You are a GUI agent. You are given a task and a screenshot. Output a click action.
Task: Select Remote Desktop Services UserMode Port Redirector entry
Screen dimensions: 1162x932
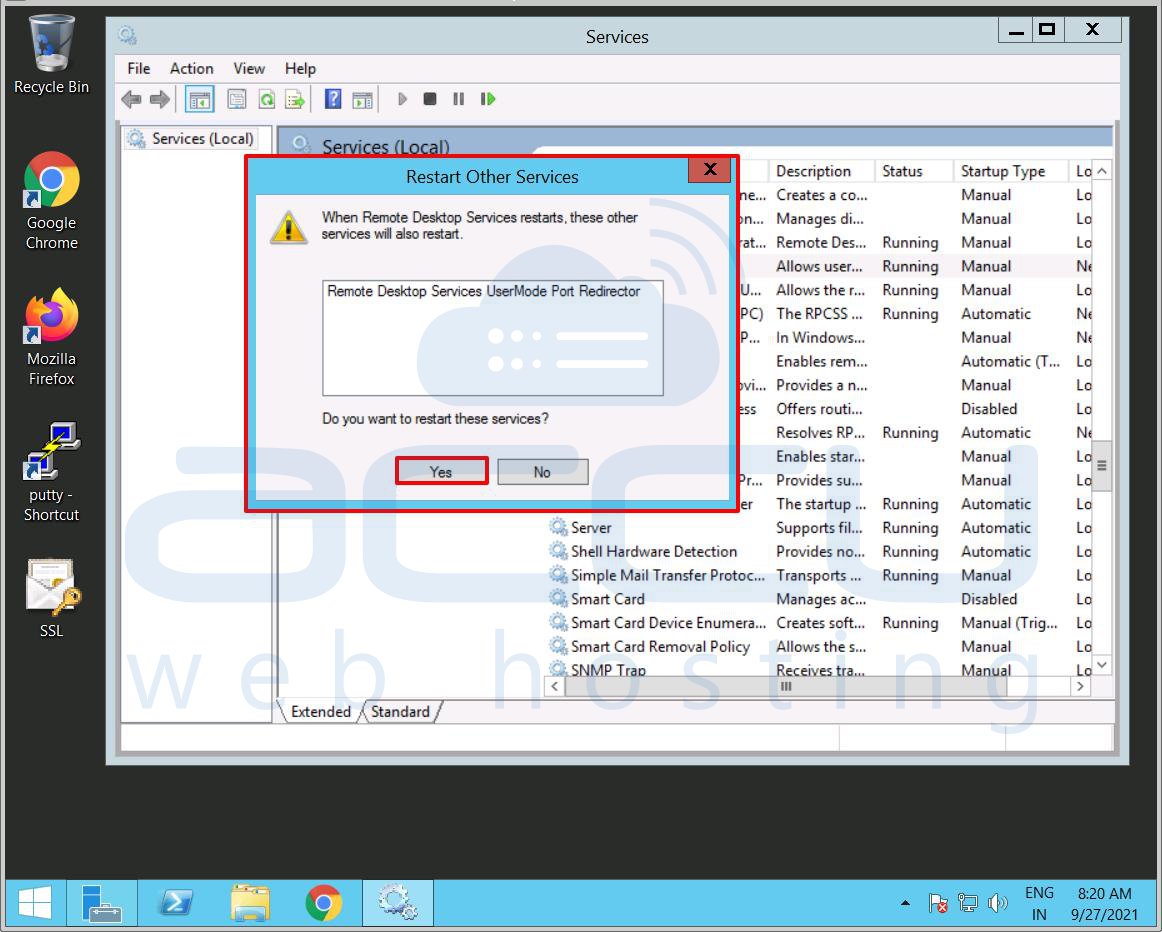[x=484, y=291]
